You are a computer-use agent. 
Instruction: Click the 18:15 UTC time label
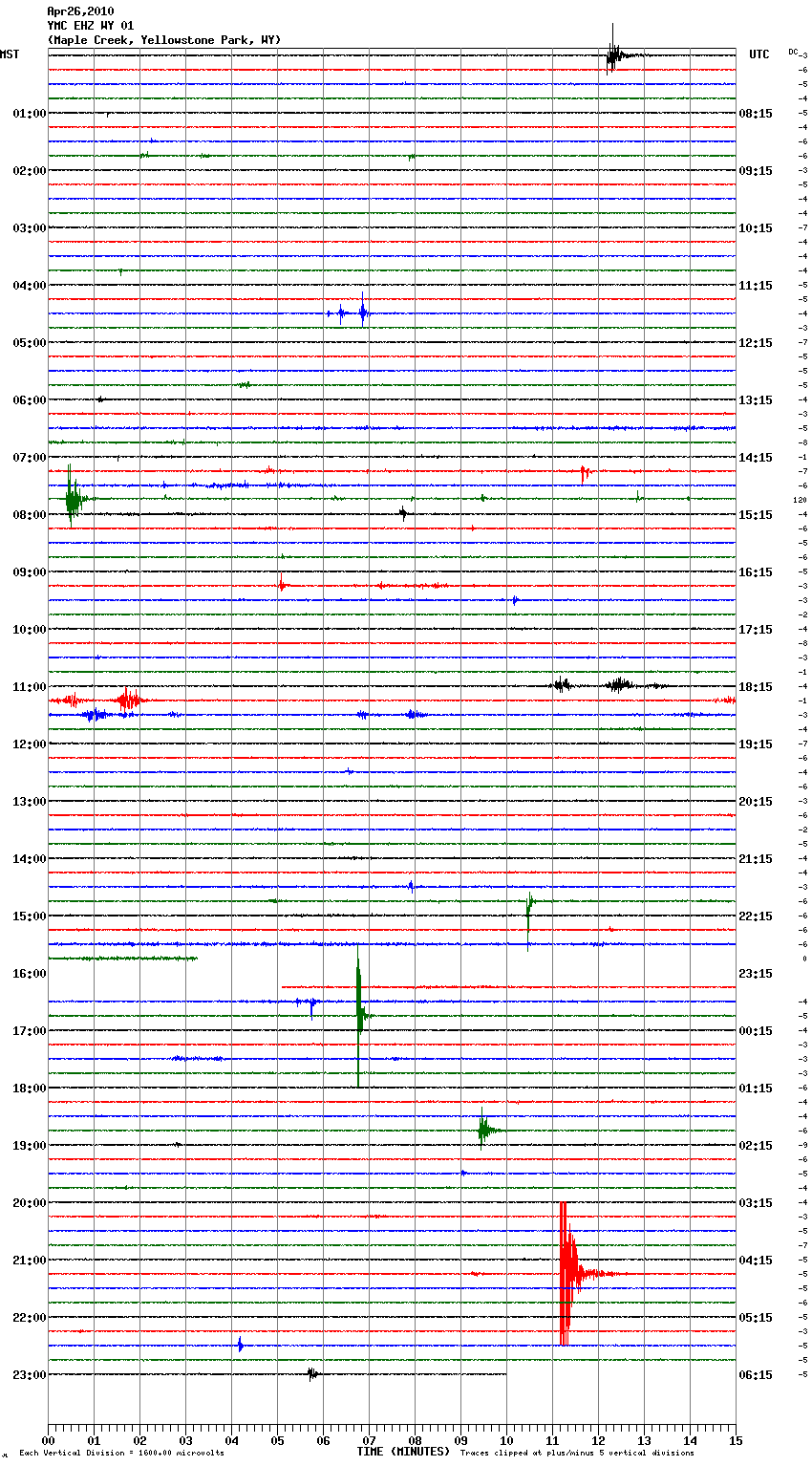click(756, 687)
